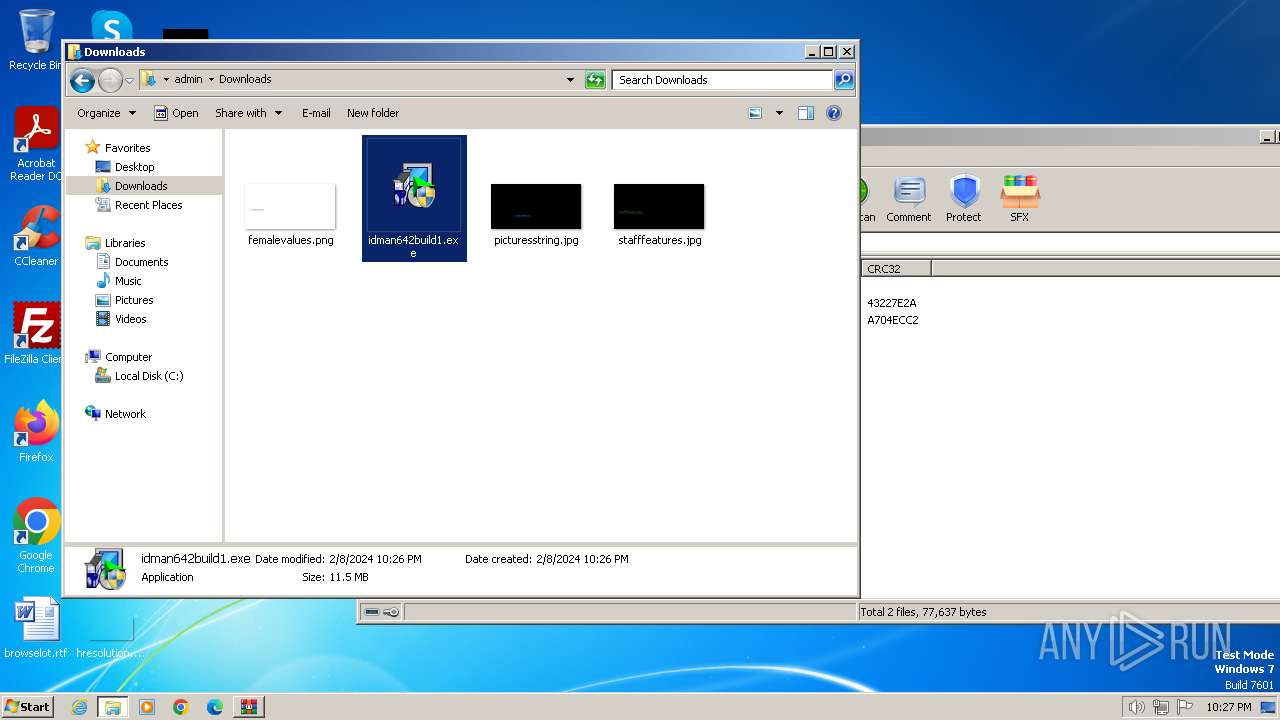
Task: Select Libraries in the navigation pane
Action: coord(125,243)
